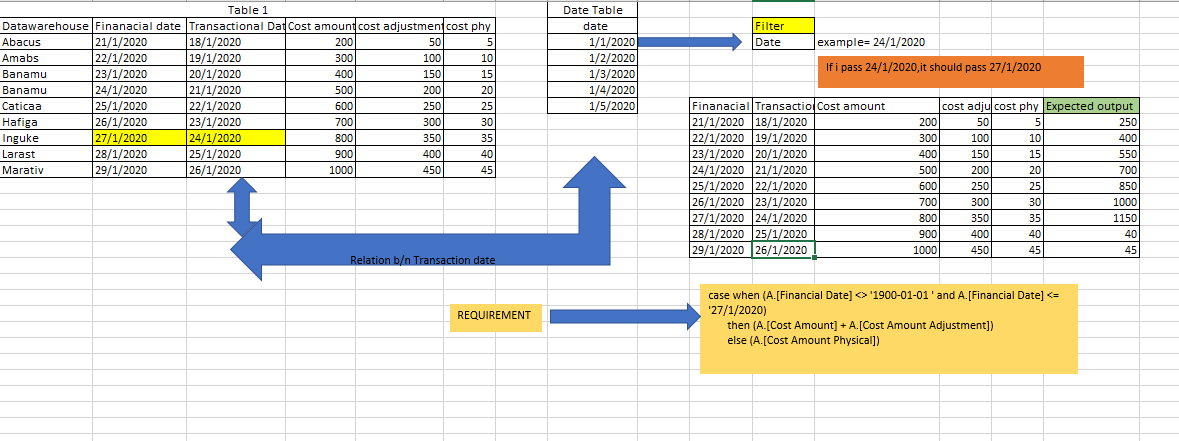
Task: Select the 'Date Table' title cell
Action: tap(593, 11)
